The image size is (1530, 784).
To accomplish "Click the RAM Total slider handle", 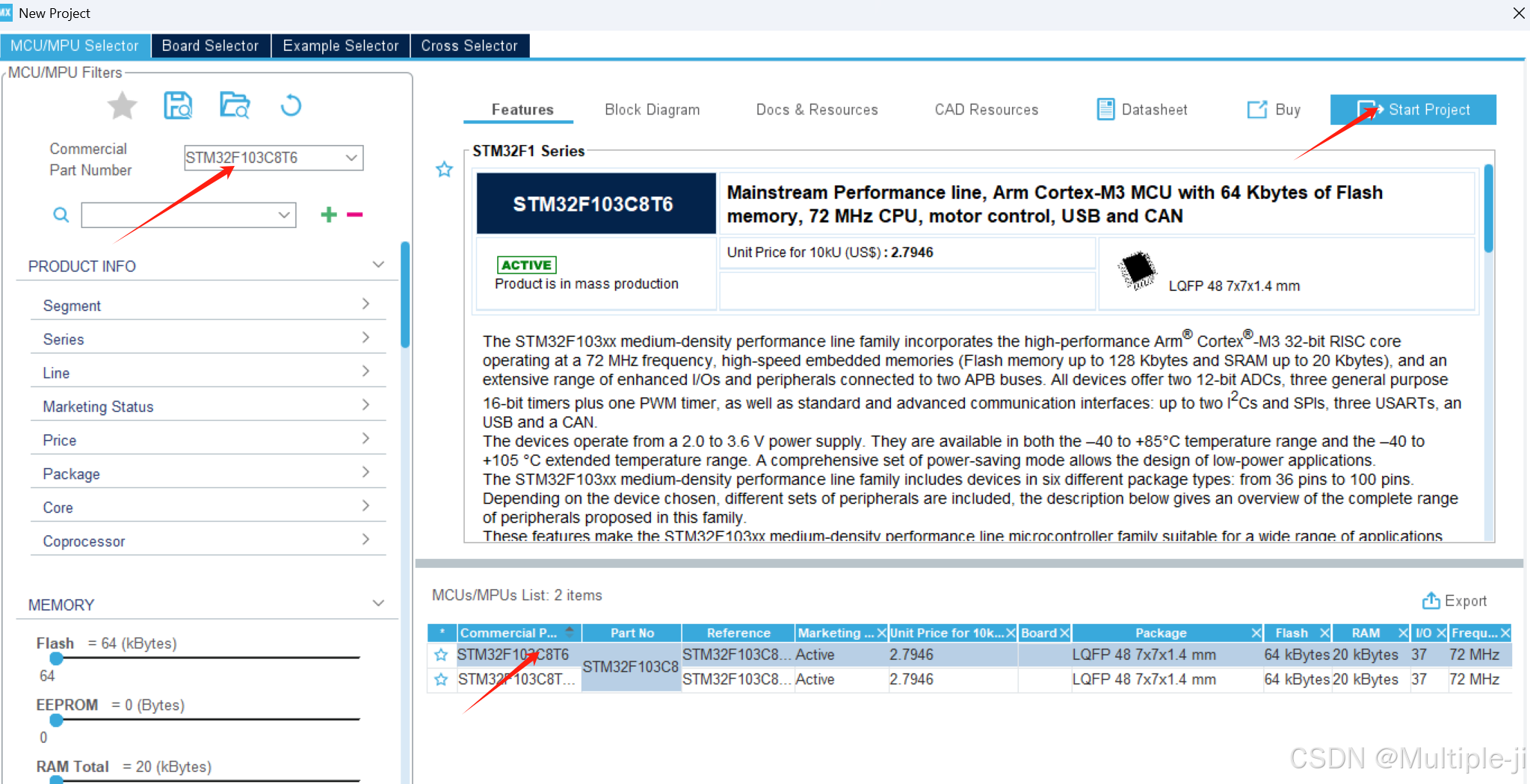I will [x=56, y=780].
